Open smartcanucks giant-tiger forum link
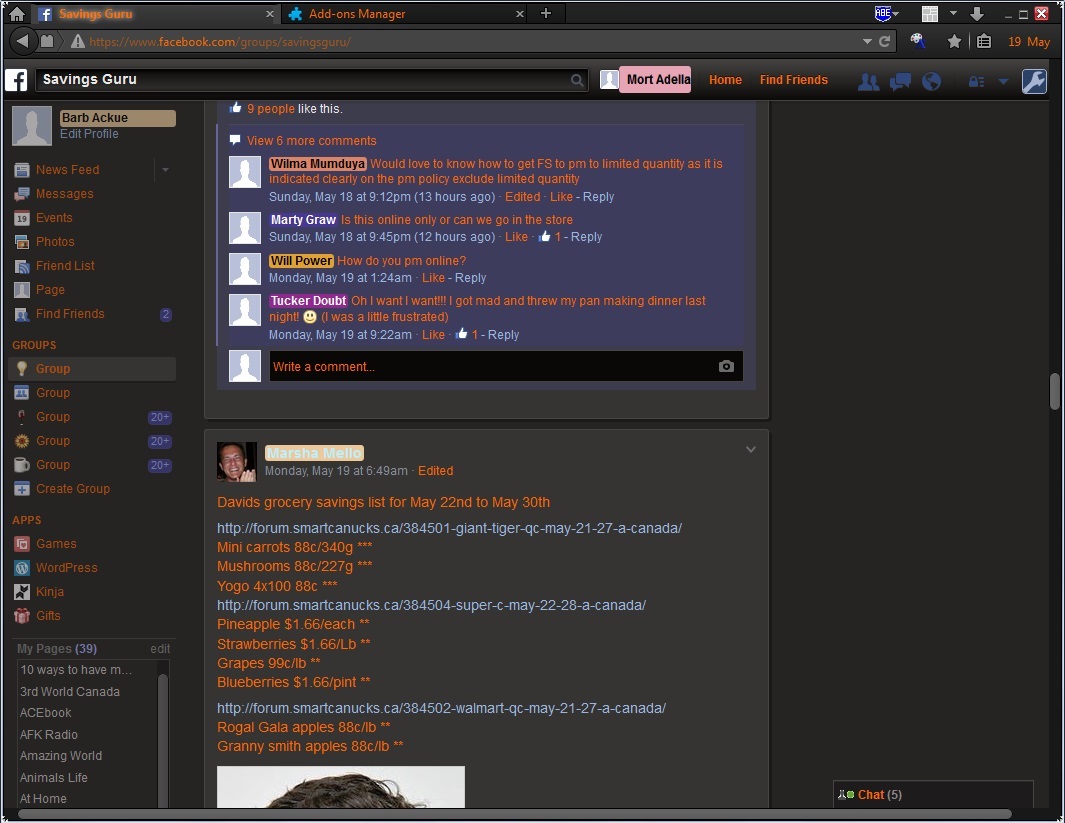The width and height of the screenshot is (1065, 823). (x=449, y=528)
